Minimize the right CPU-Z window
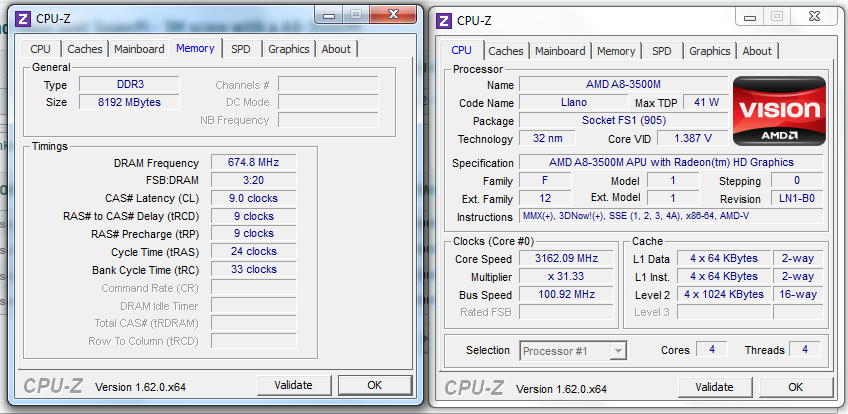This screenshot has height=414, width=848. [x=750, y=18]
